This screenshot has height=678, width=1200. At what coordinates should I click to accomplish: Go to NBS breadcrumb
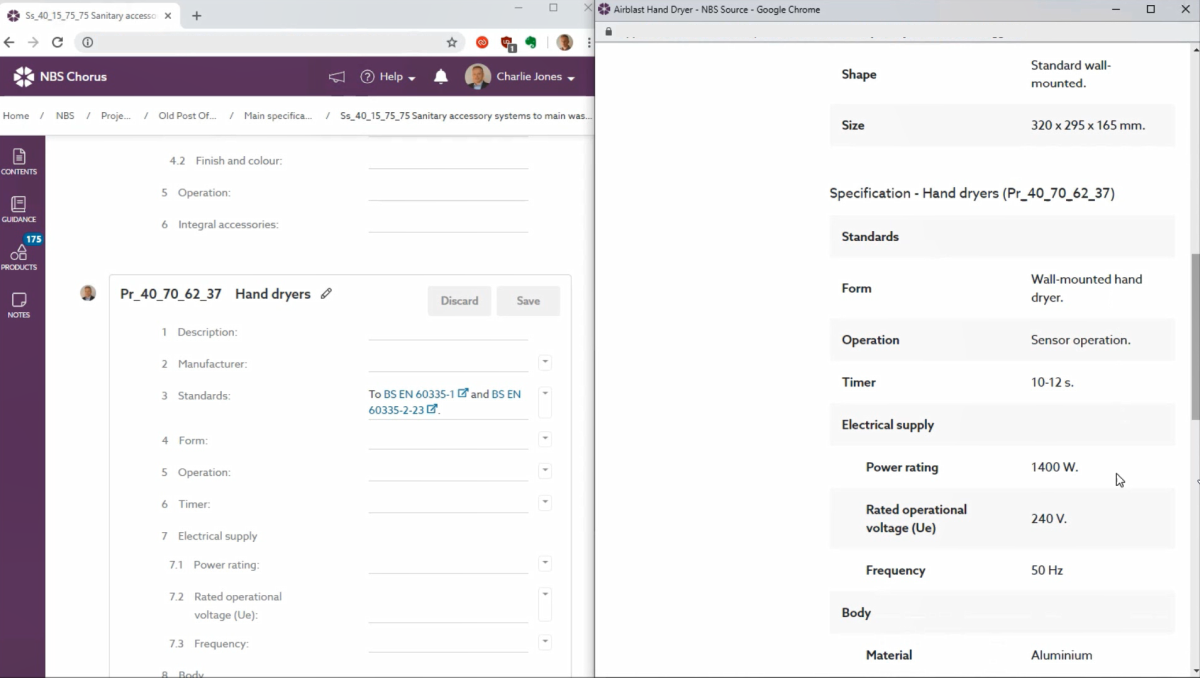click(65, 116)
